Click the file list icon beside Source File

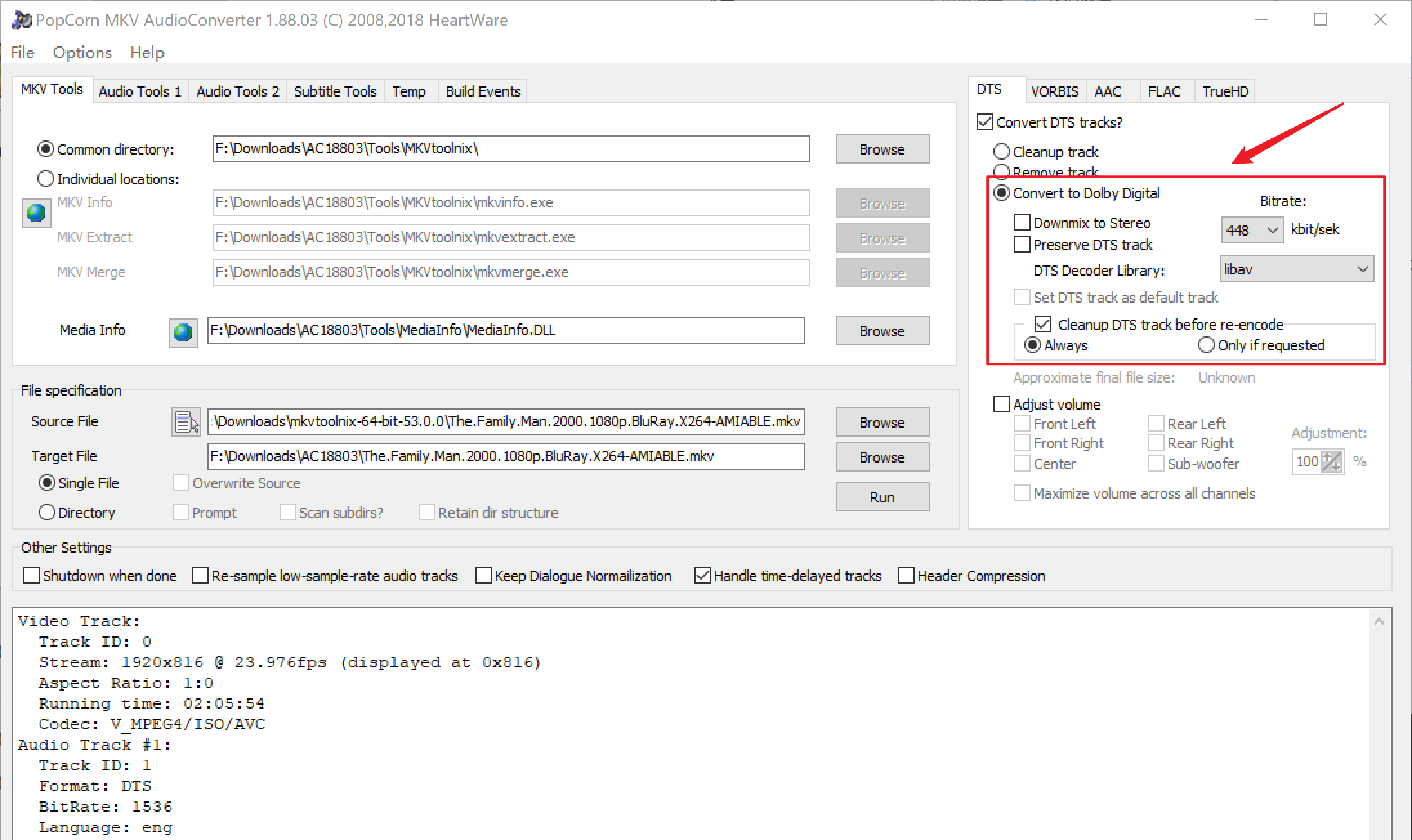click(186, 423)
